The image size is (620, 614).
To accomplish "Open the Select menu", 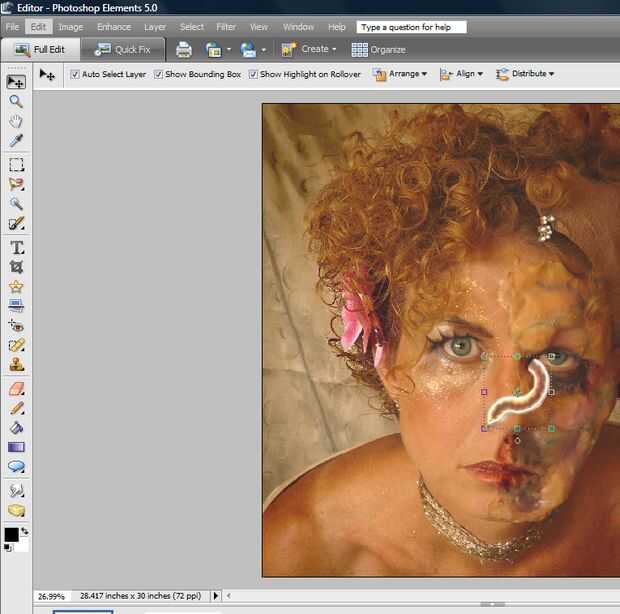I will pos(192,27).
